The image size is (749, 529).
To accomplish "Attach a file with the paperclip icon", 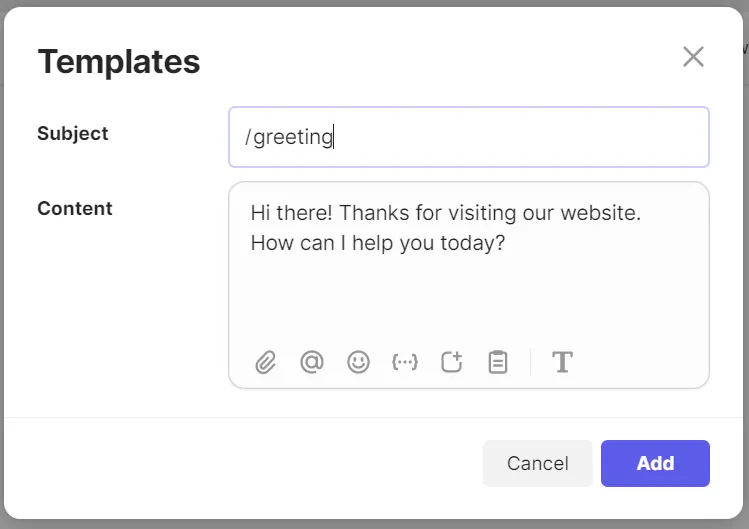I will click(x=265, y=362).
